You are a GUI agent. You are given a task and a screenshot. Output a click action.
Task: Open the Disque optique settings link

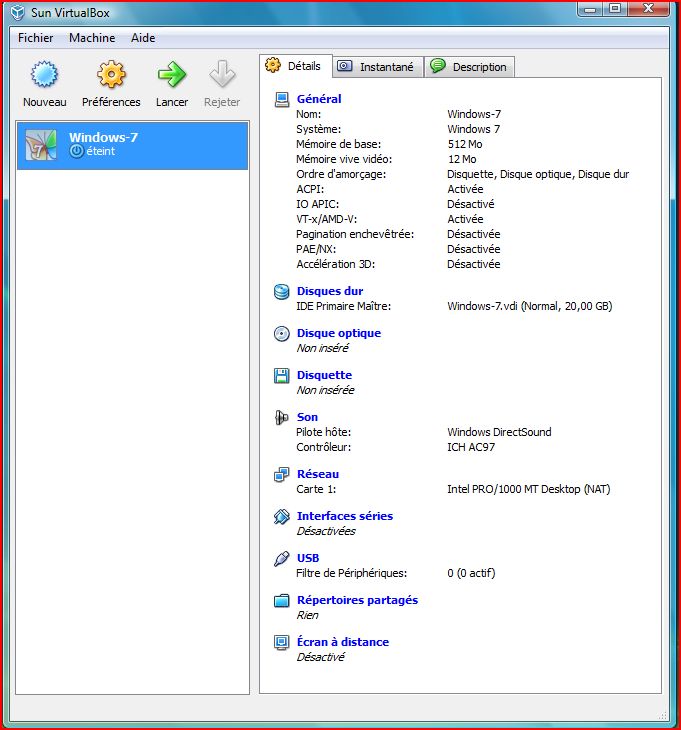point(339,333)
